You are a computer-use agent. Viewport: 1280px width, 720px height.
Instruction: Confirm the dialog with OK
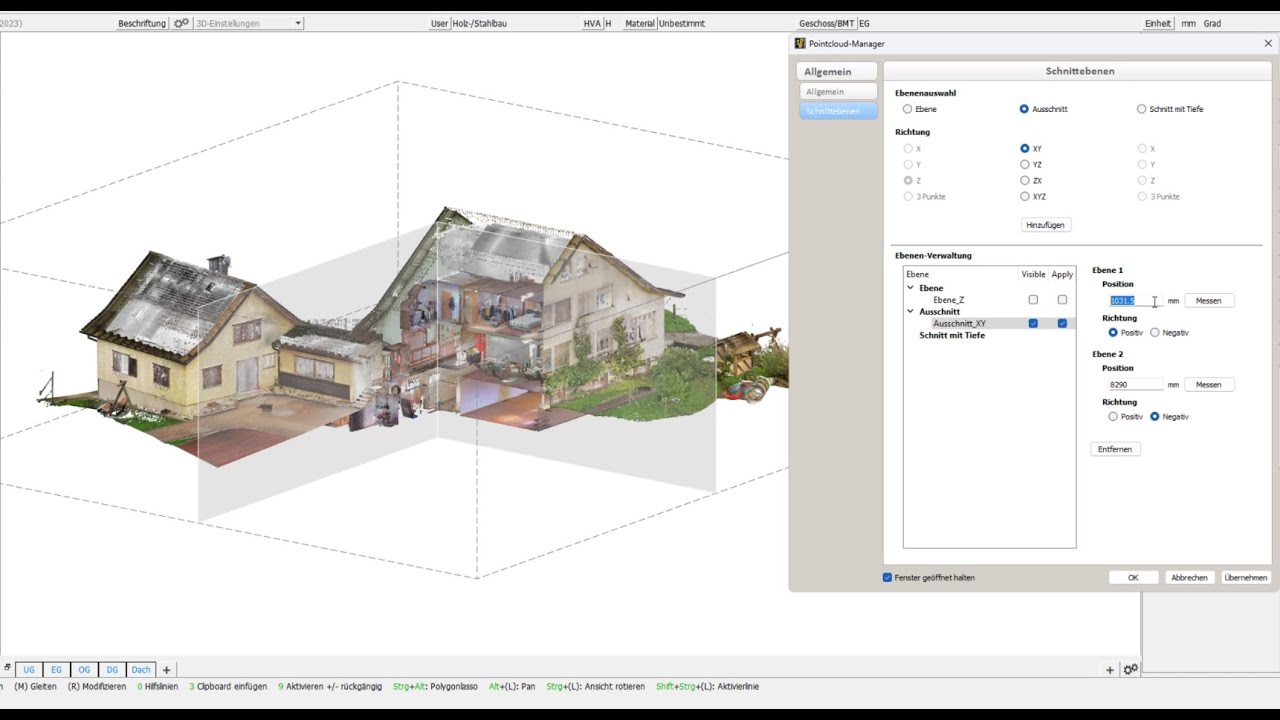pos(1133,578)
